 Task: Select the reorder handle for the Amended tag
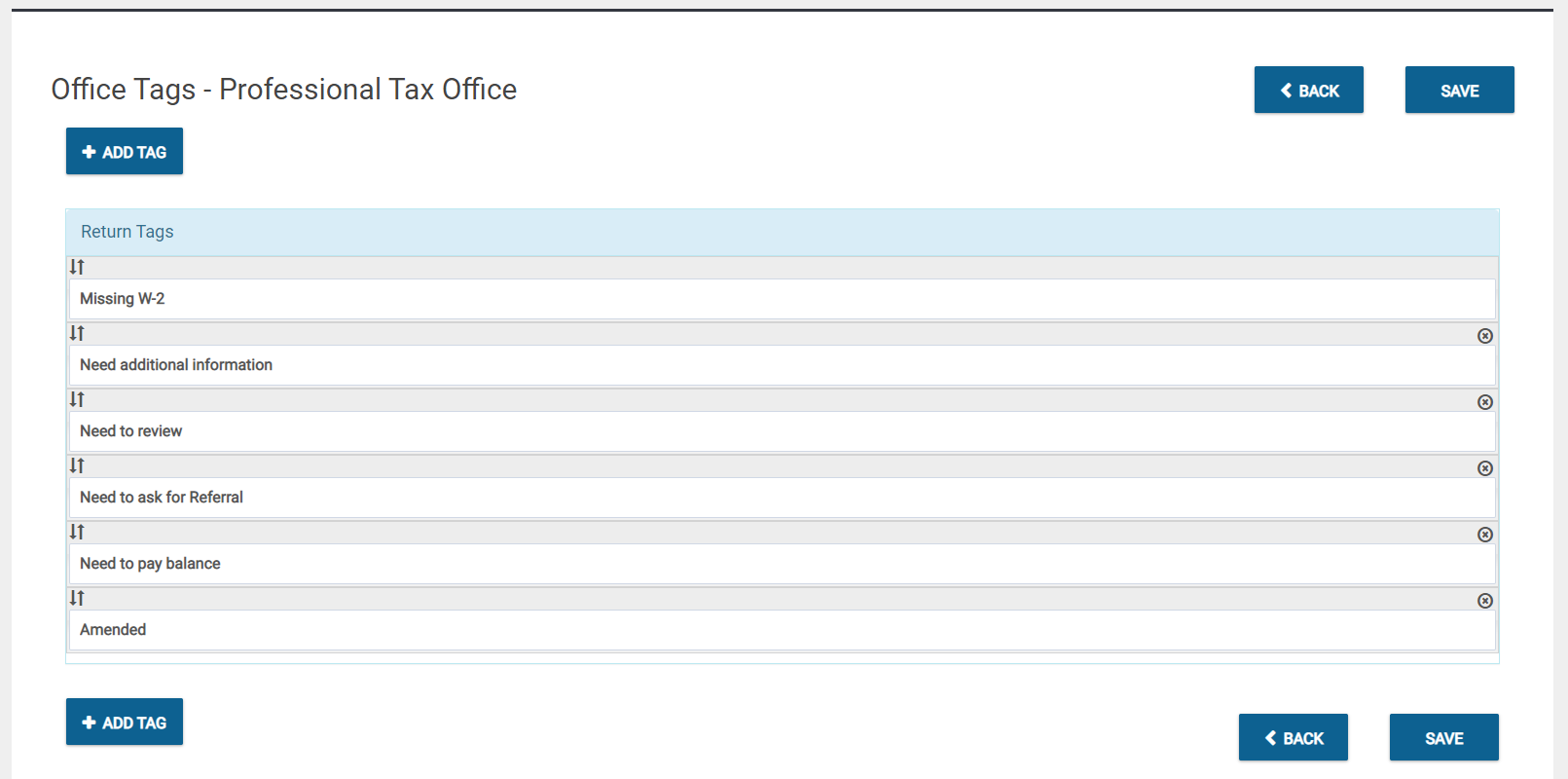(77, 597)
